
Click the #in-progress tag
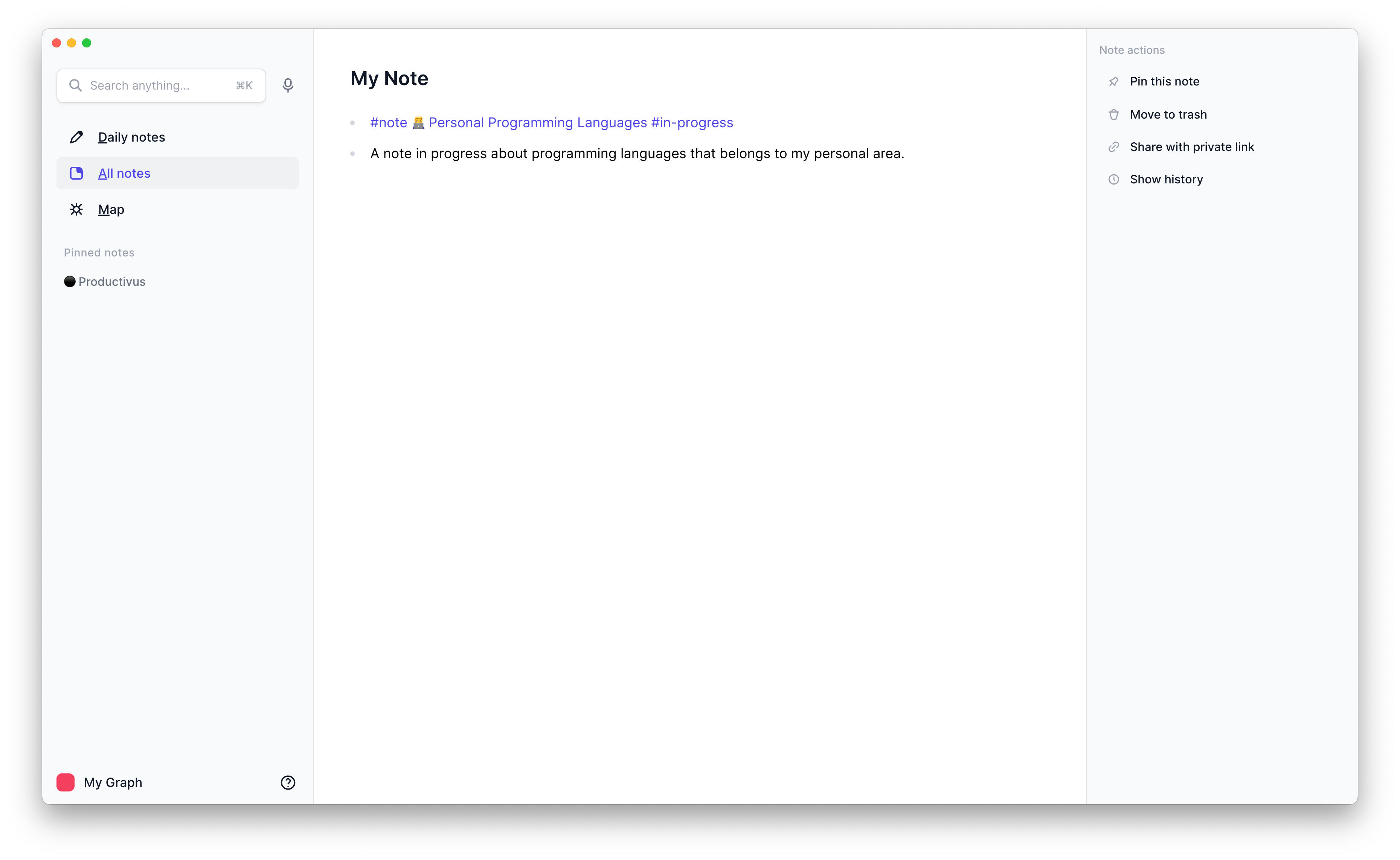click(x=692, y=122)
